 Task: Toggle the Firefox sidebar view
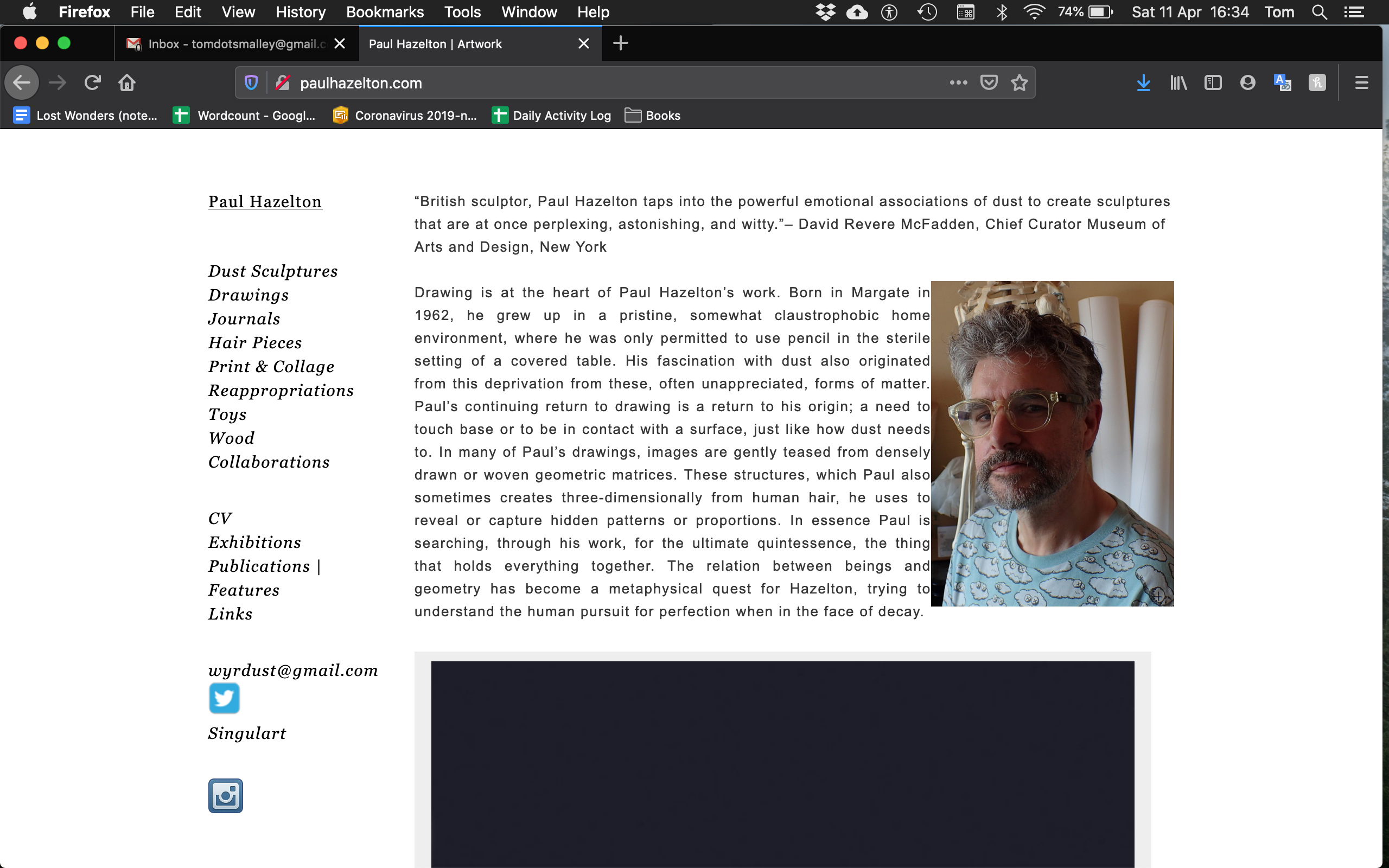click(1212, 83)
